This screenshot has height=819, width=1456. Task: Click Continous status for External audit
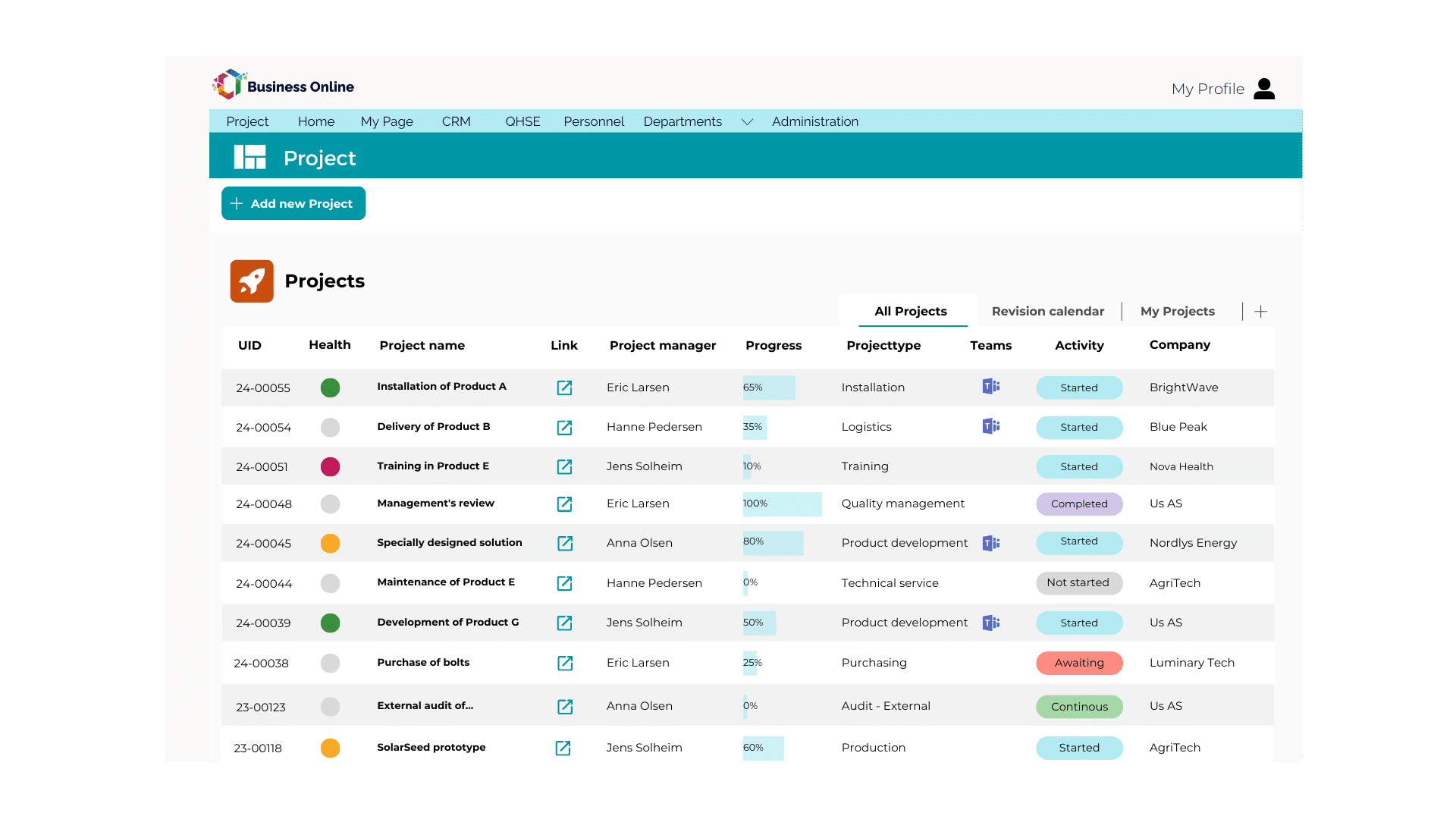point(1079,707)
